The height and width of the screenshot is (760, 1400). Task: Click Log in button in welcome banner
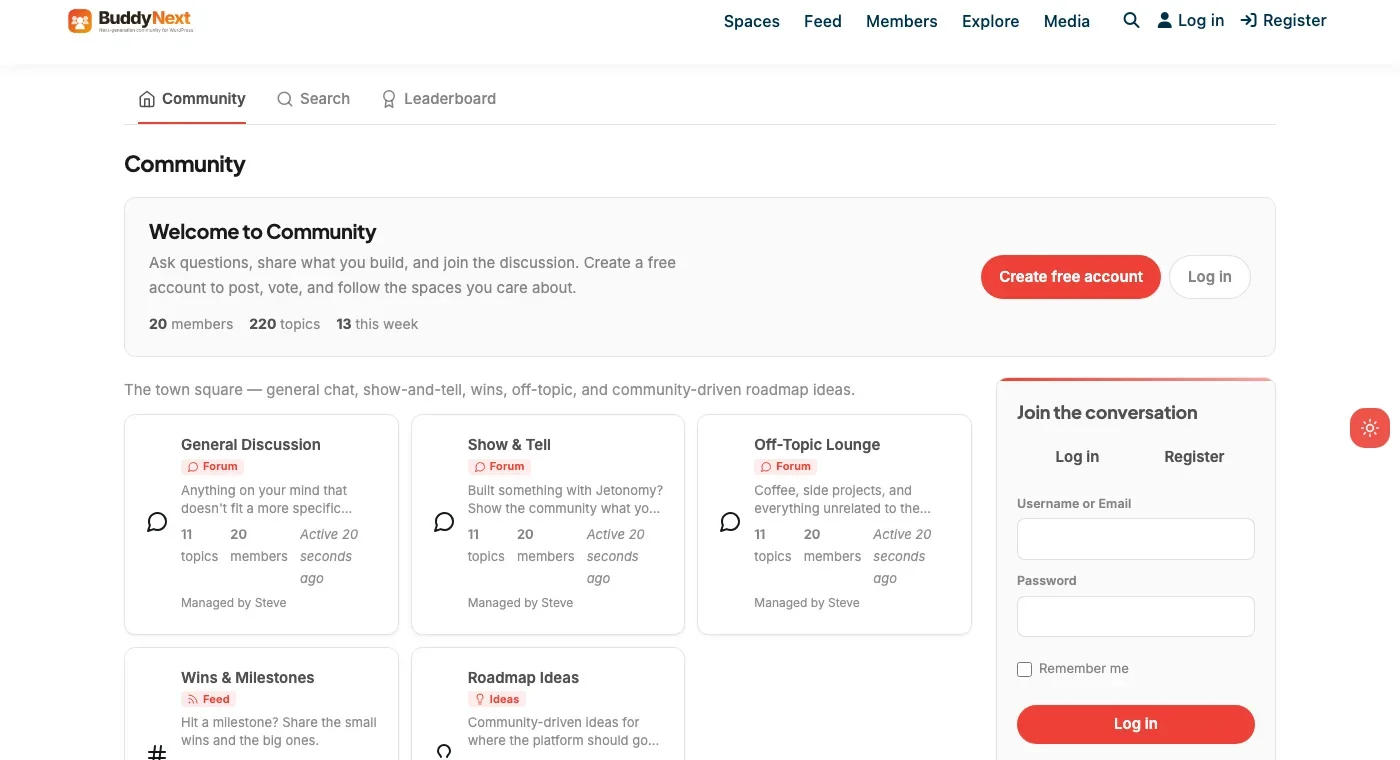1210,277
